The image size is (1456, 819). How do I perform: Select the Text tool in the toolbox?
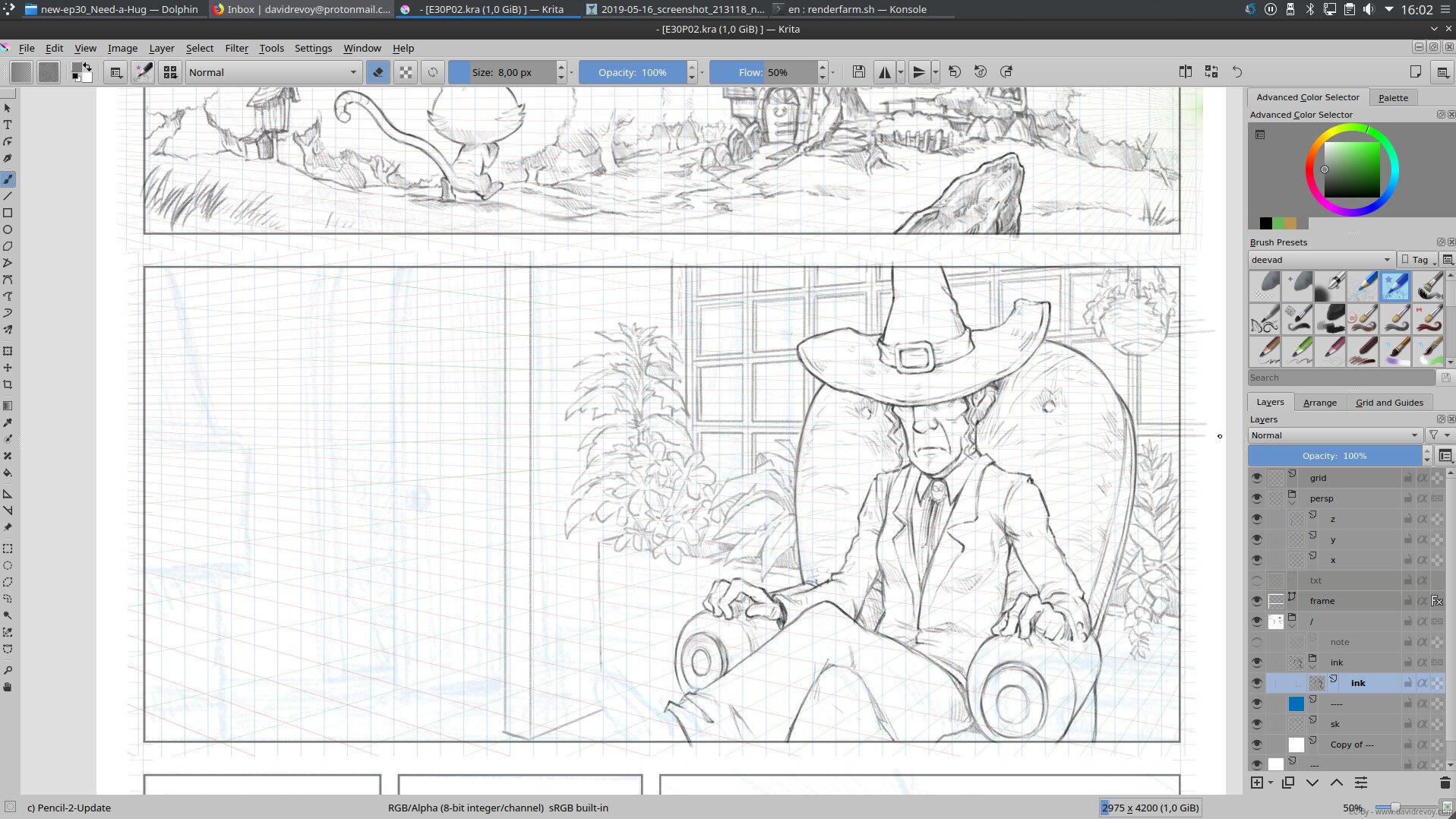(8, 125)
